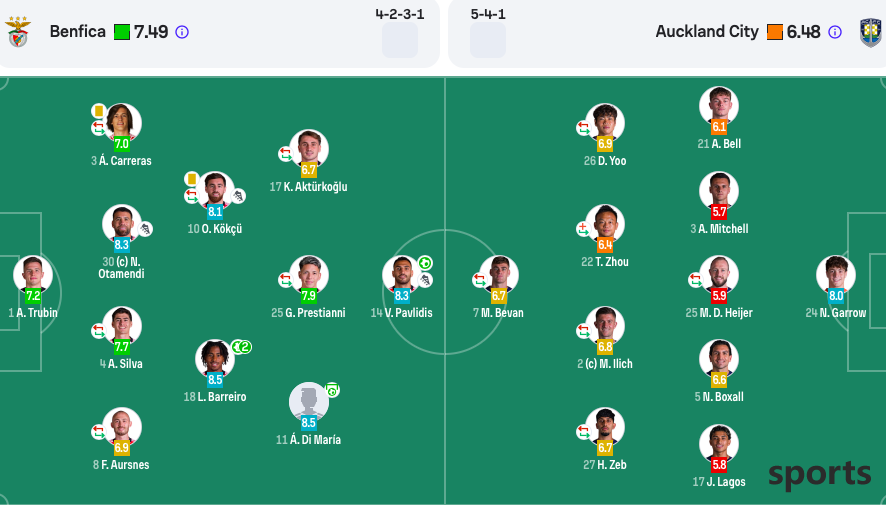Select N. Garrow goalkeeper photo

click(x=835, y=274)
